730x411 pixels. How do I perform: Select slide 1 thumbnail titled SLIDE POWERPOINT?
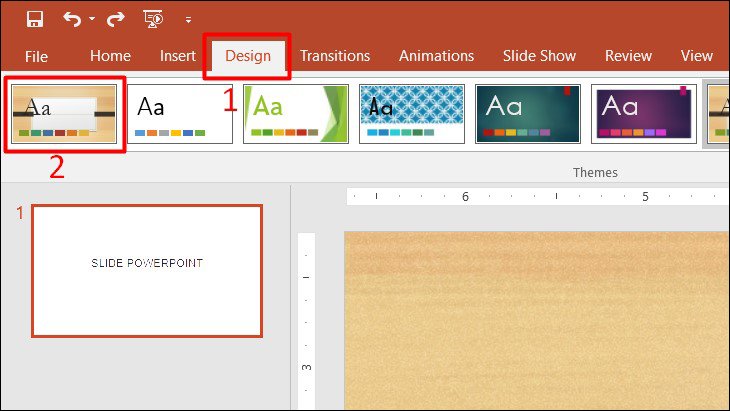tap(147, 271)
